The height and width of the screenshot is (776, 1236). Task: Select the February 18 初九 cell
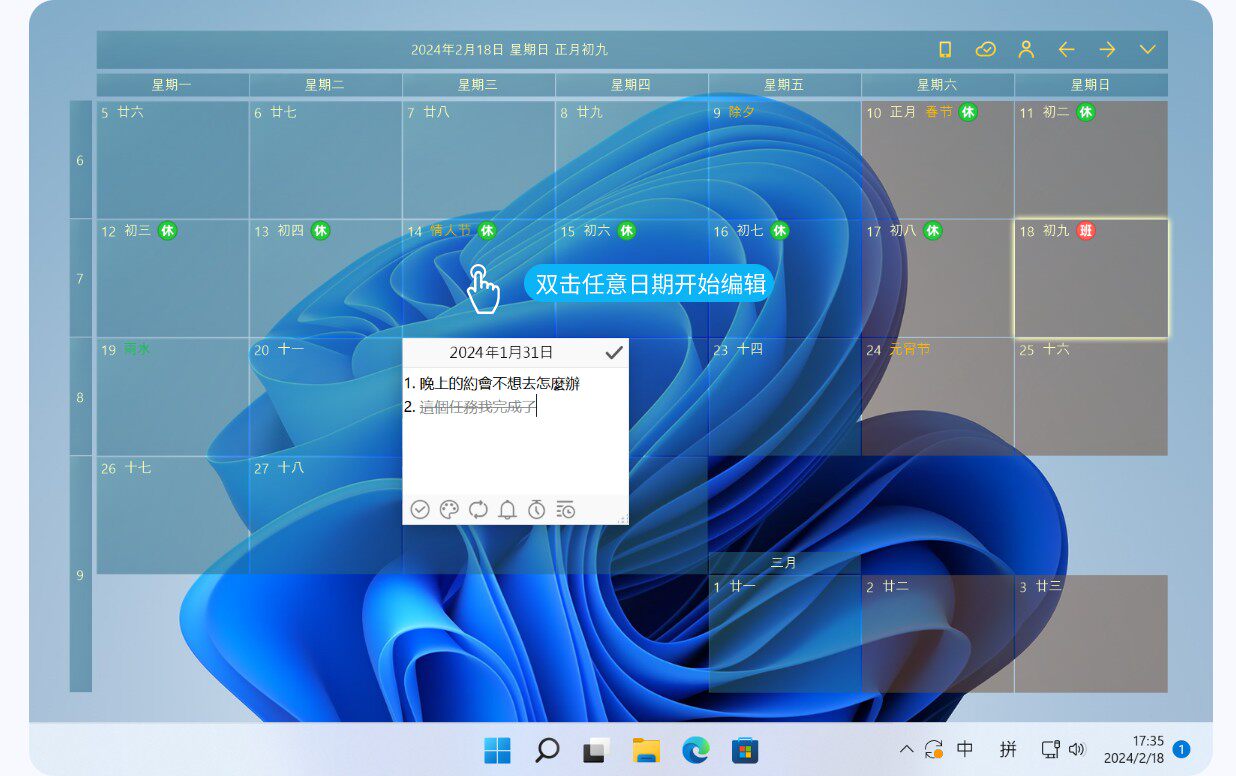pyautogui.click(x=1091, y=278)
